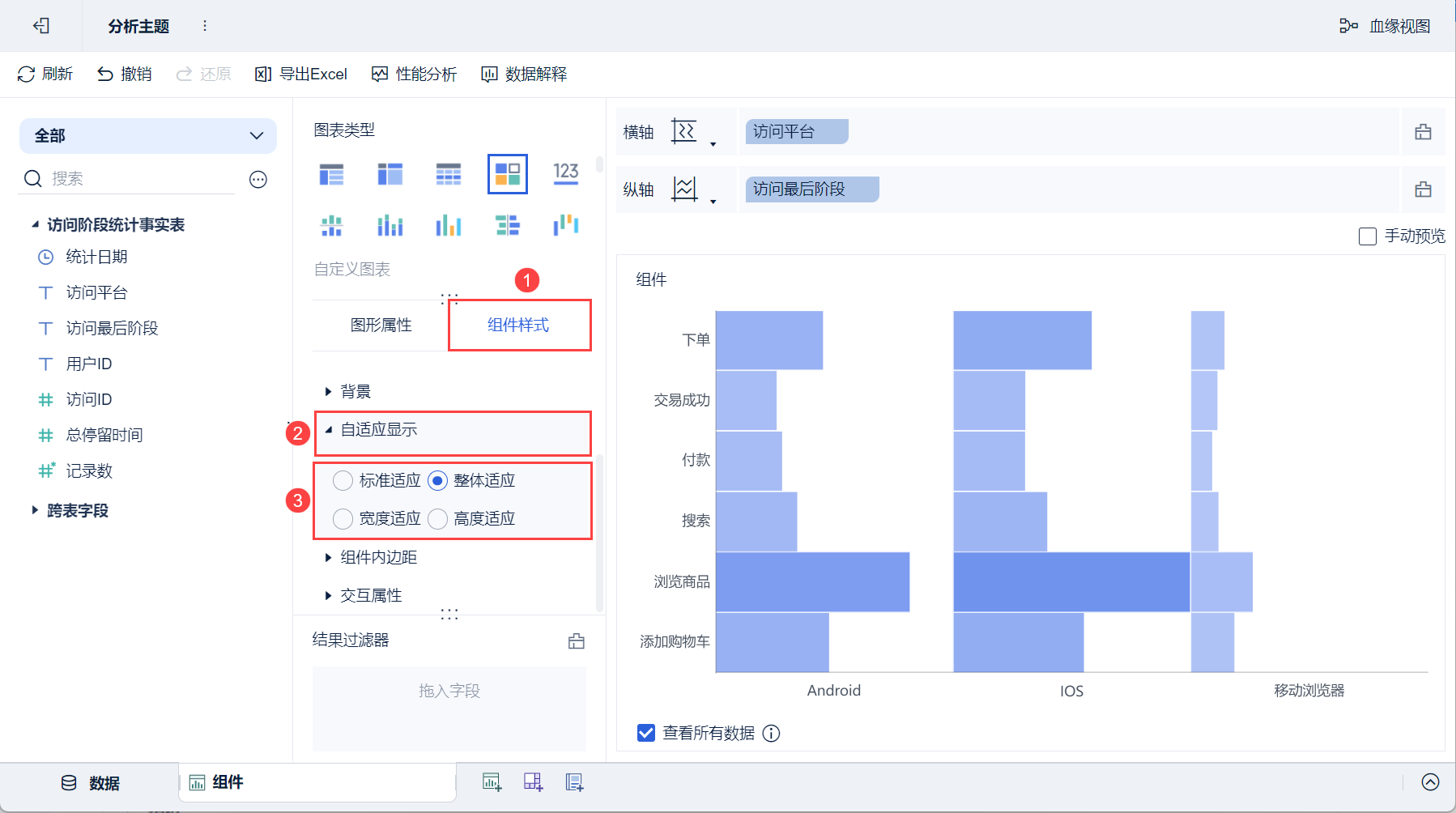The width and height of the screenshot is (1456, 813).
Task: Click the 访问平台 pill on horizontal axis
Action: (797, 131)
